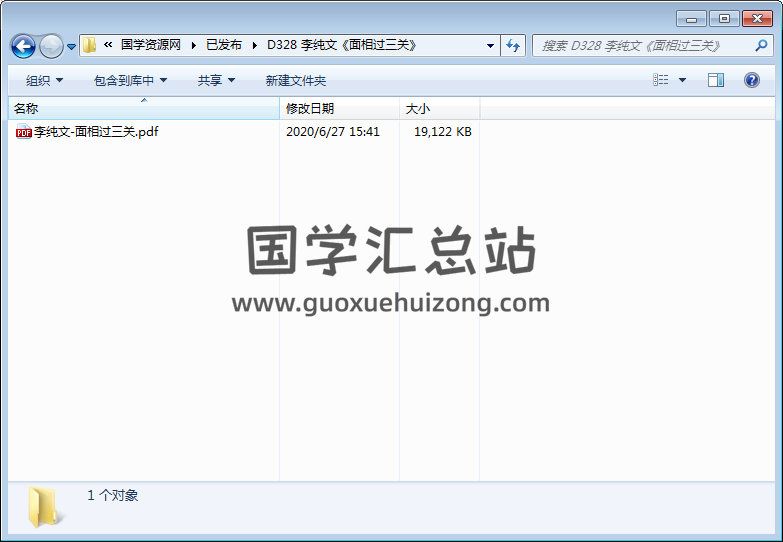
Task: Open the 组织 menu
Action: (x=44, y=80)
